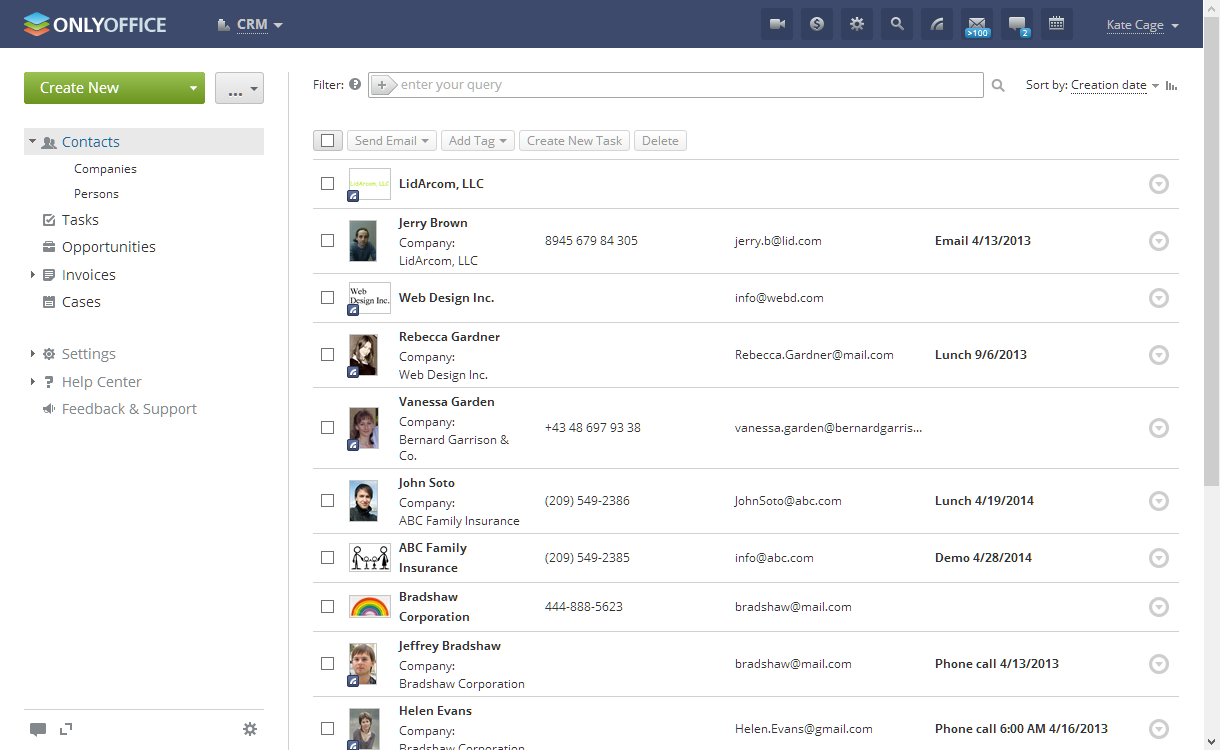The image size is (1220, 750).
Task: Expand Settings in the sidebar
Action: coord(33,354)
